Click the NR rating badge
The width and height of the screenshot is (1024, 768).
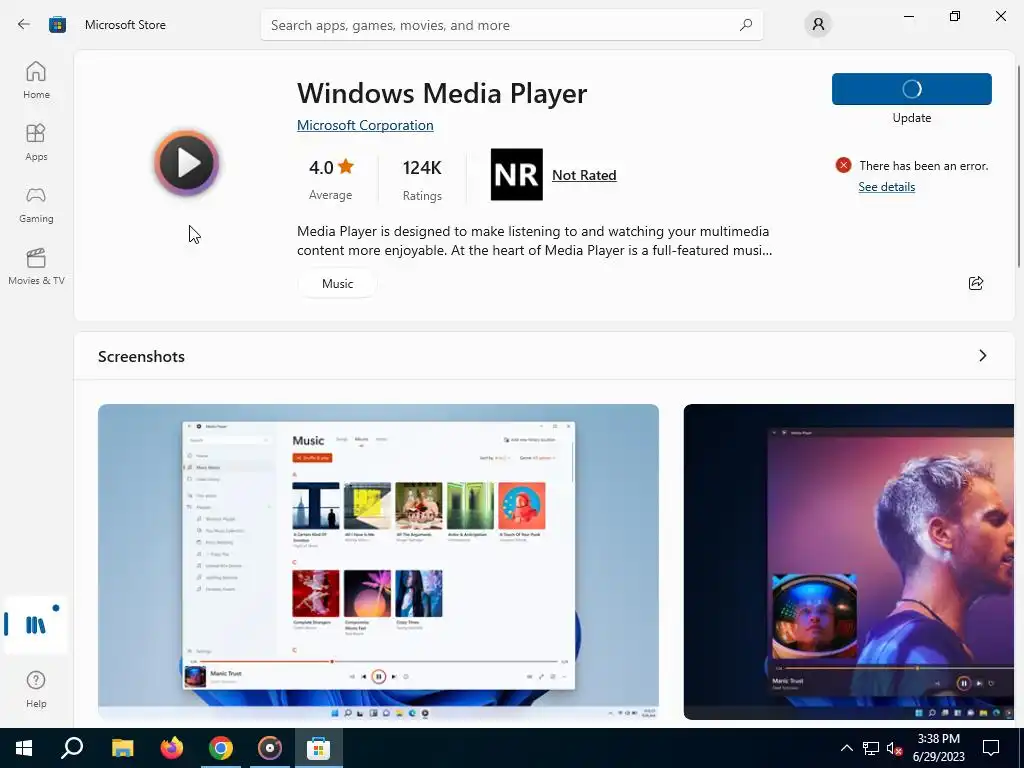click(x=517, y=174)
